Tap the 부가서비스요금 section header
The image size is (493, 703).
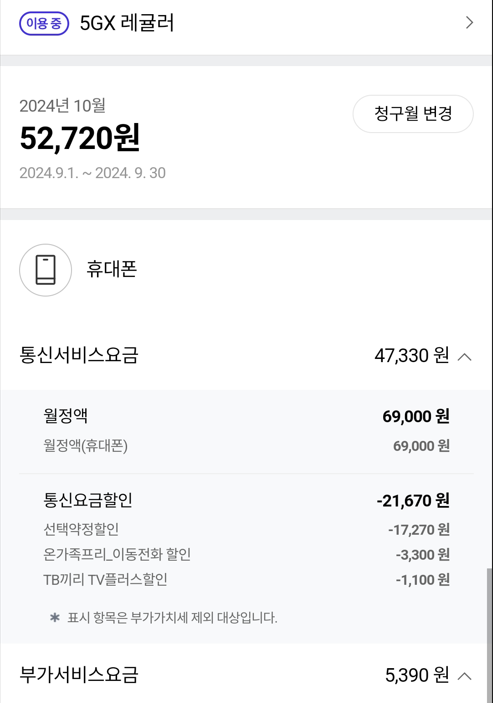coord(246,675)
